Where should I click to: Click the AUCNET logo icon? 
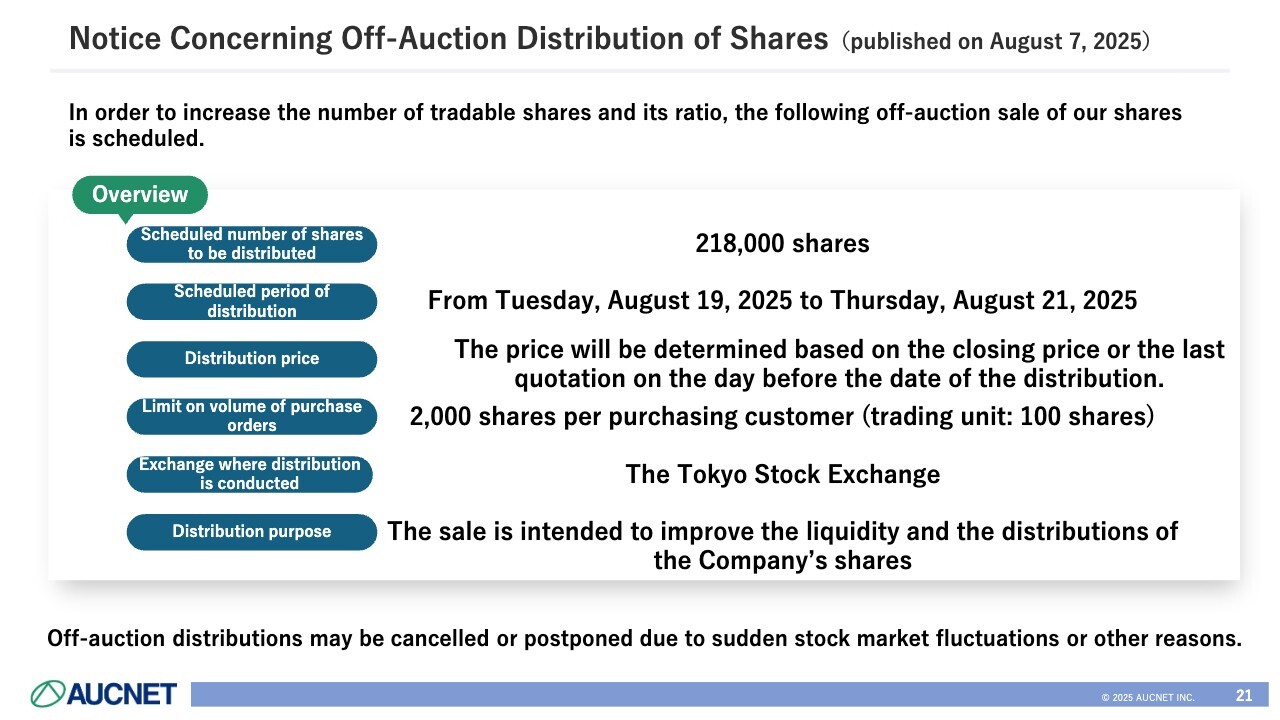[x=48, y=693]
